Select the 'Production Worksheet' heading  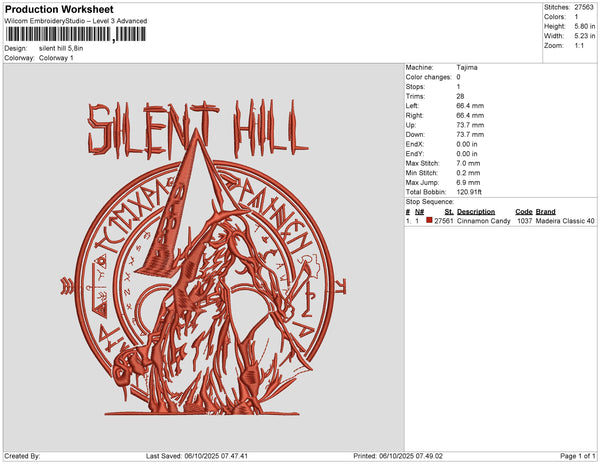(x=59, y=10)
